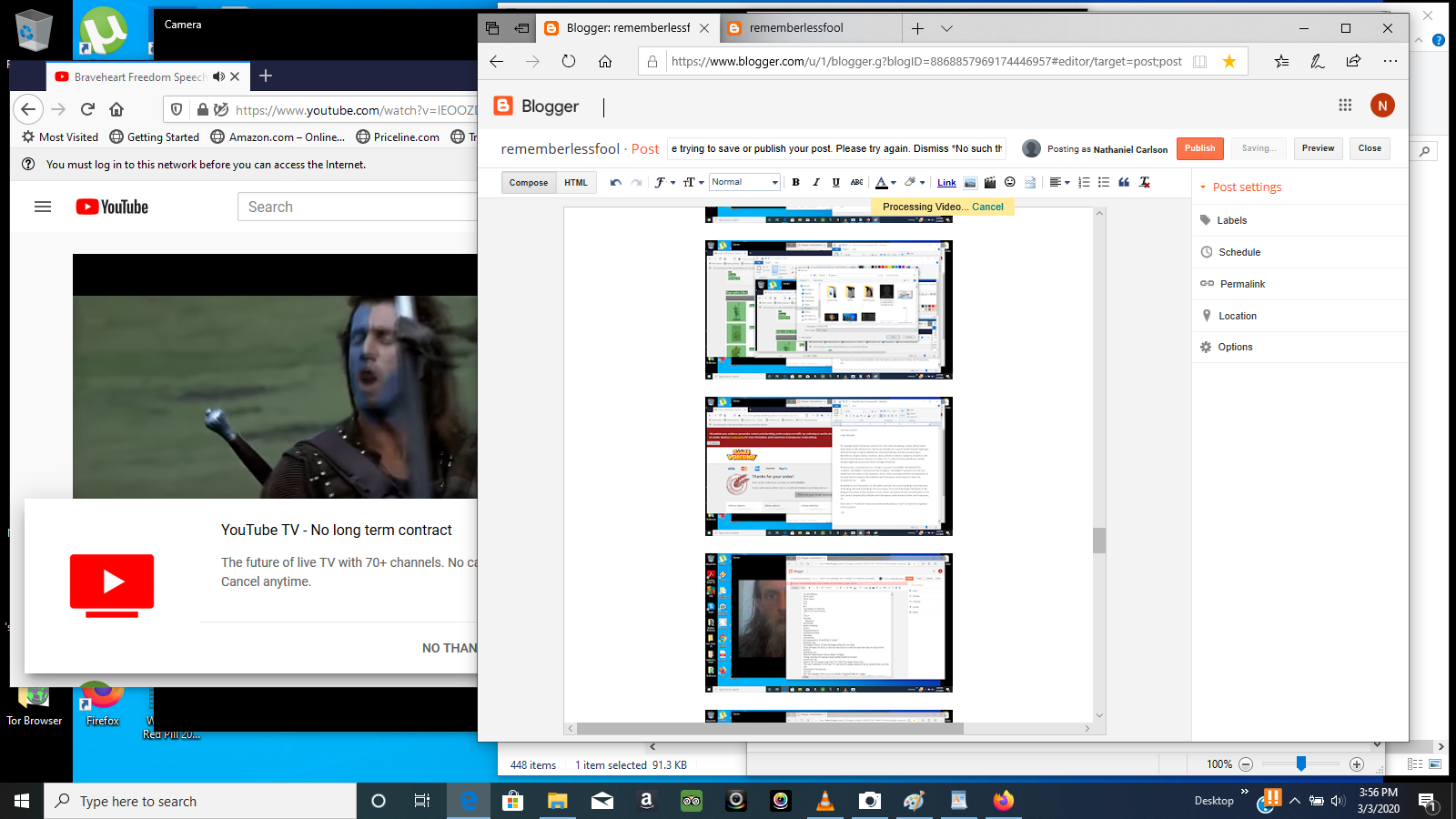
Task: Click the Link insert button
Action: point(946,183)
